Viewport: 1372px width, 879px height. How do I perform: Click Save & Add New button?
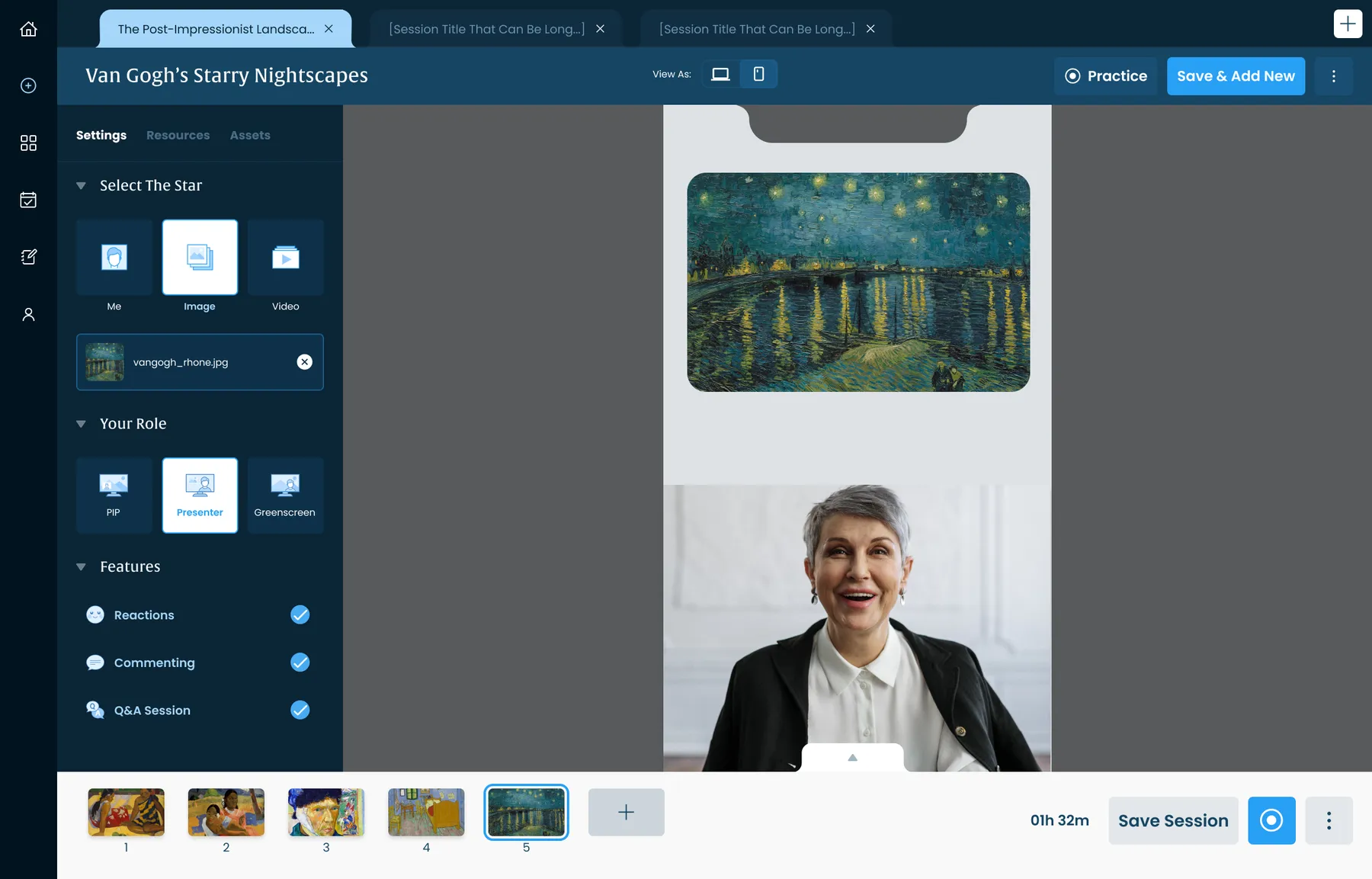coord(1236,76)
